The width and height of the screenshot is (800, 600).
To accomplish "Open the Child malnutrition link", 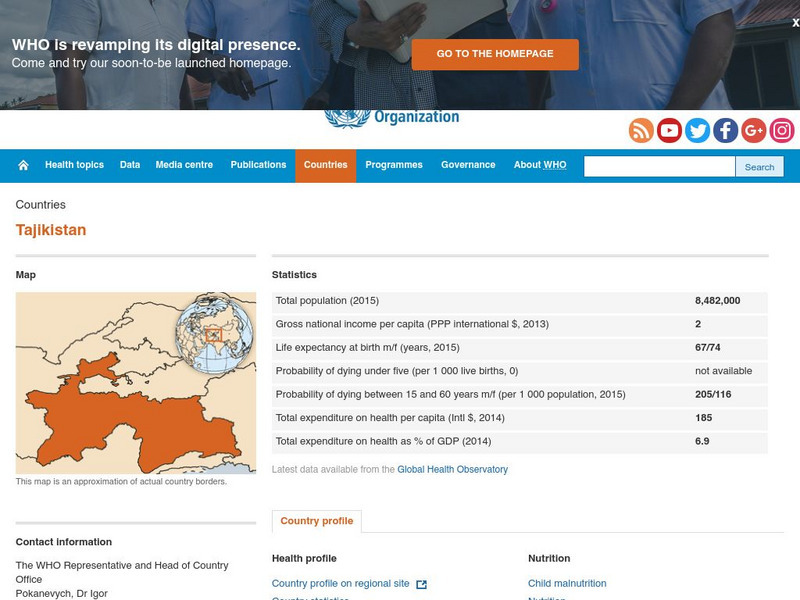I will [x=568, y=583].
